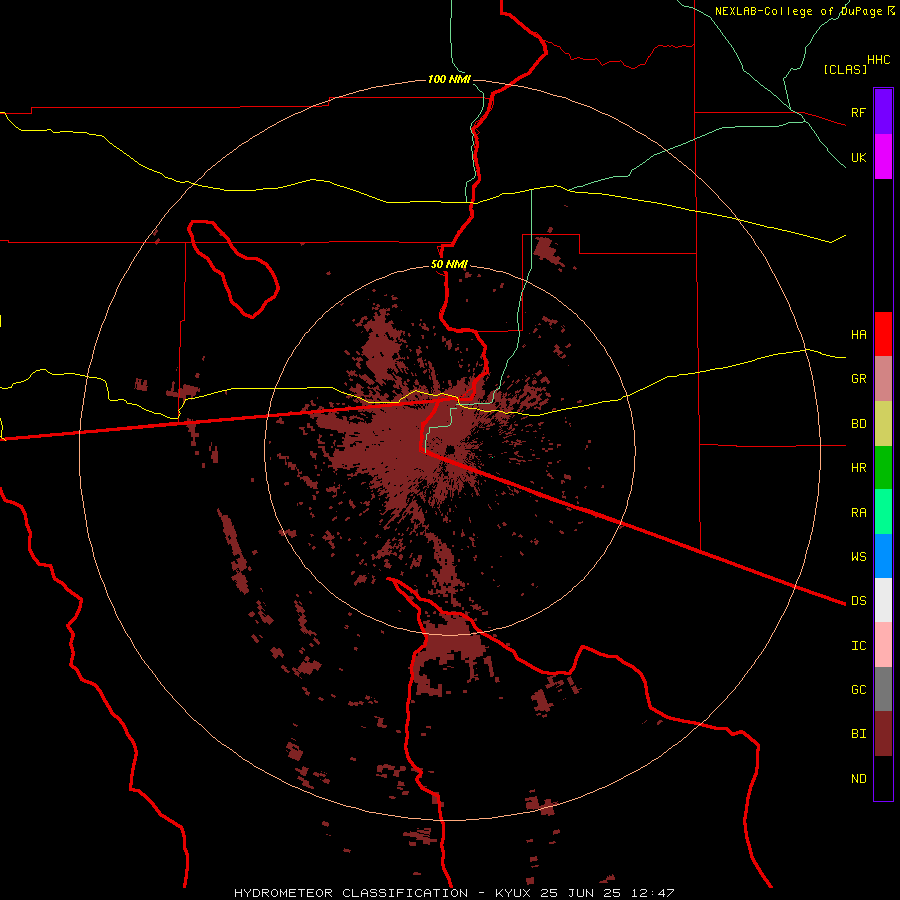
Task: Click the DS legend label
Action: click(859, 600)
